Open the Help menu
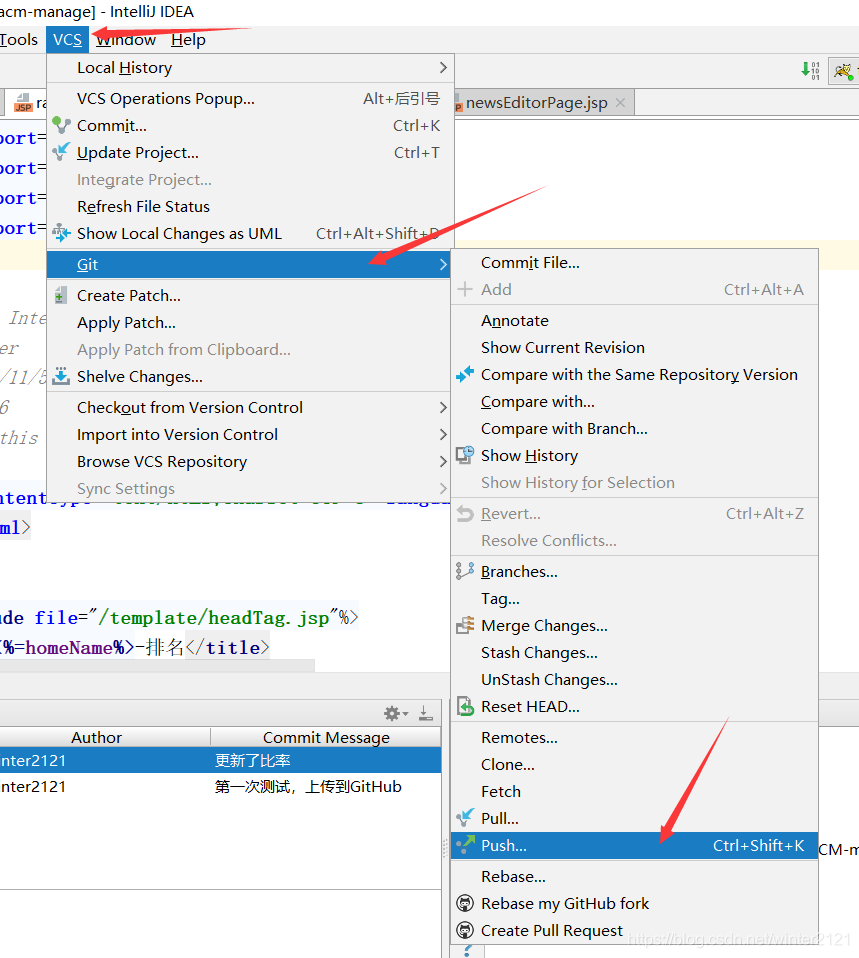Viewport: 859px width, 958px height. coord(188,40)
